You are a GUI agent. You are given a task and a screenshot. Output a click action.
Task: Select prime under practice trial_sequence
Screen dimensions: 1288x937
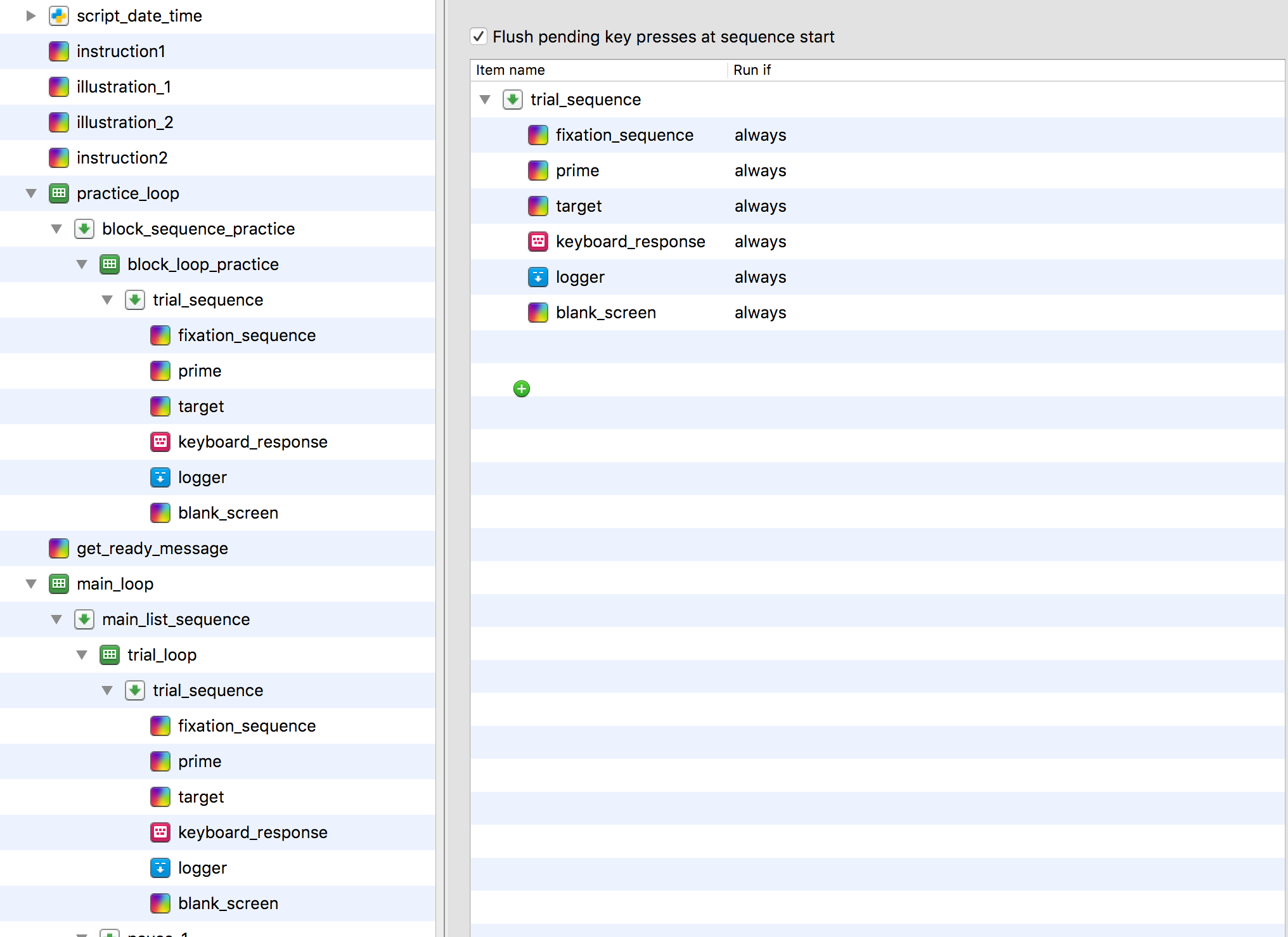[200, 371]
